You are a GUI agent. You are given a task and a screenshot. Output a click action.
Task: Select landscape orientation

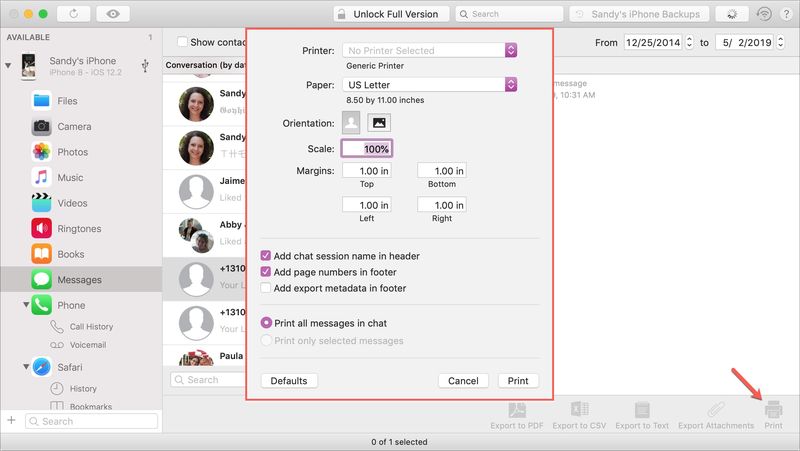(x=379, y=122)
